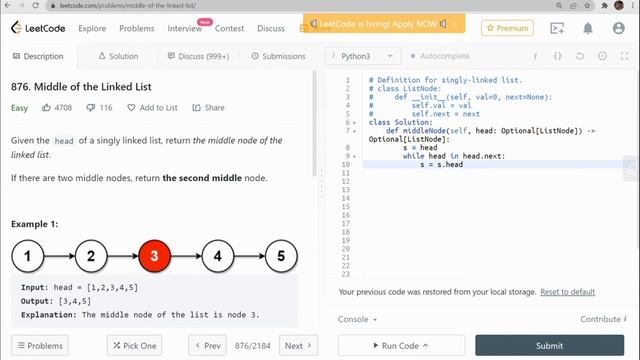Open the browser profile avatar
The image size is (640, 360).
[619, 5]
